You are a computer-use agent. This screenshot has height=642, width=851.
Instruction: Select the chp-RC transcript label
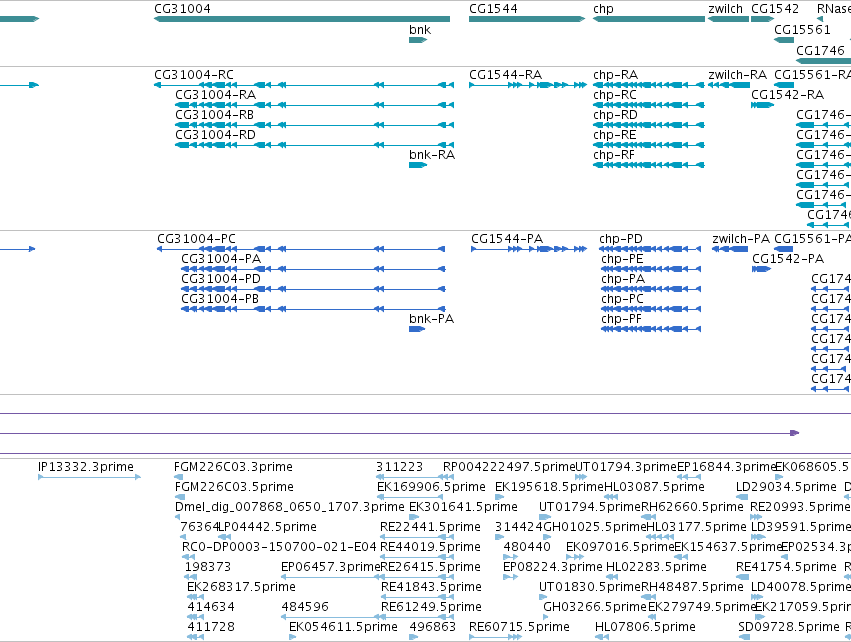pyautogui.click(x=615, y=94)
